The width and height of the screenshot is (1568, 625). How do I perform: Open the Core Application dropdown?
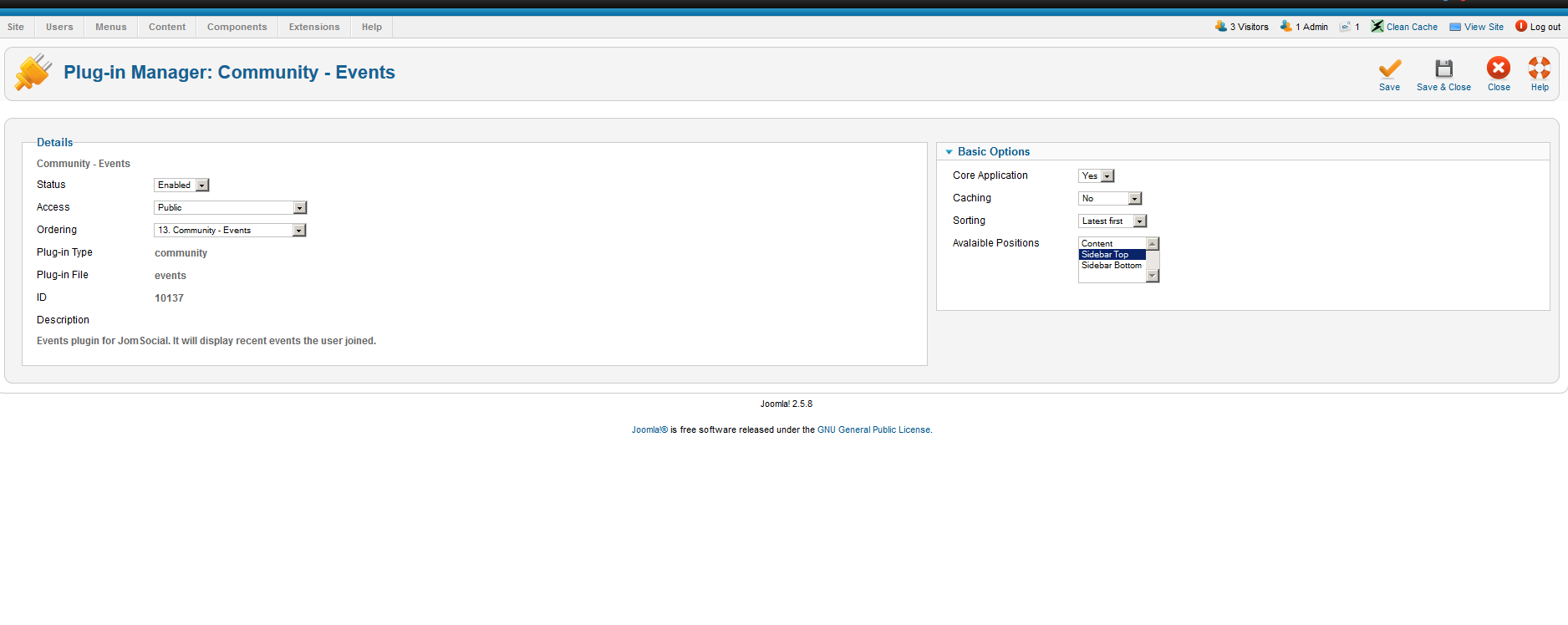pyautogui.click(x=1097, y=175)
